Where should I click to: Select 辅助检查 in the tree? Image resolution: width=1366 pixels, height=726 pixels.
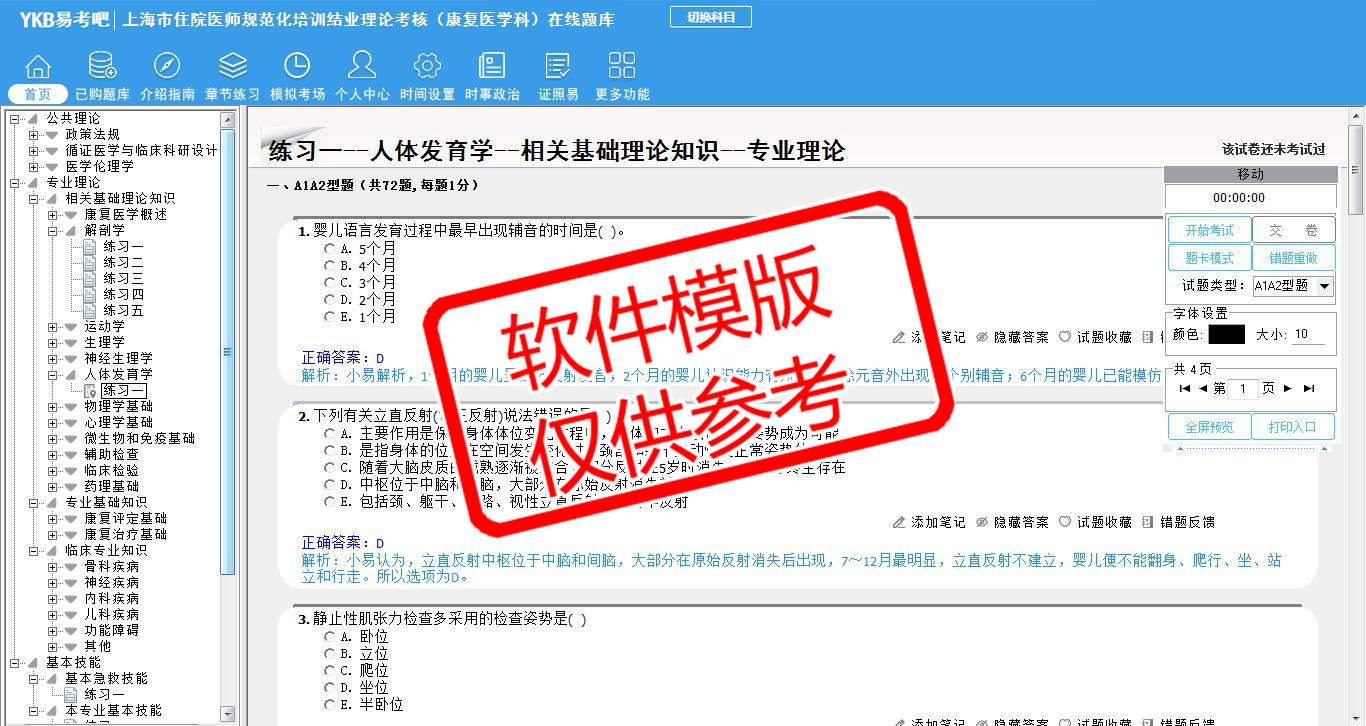111,455
